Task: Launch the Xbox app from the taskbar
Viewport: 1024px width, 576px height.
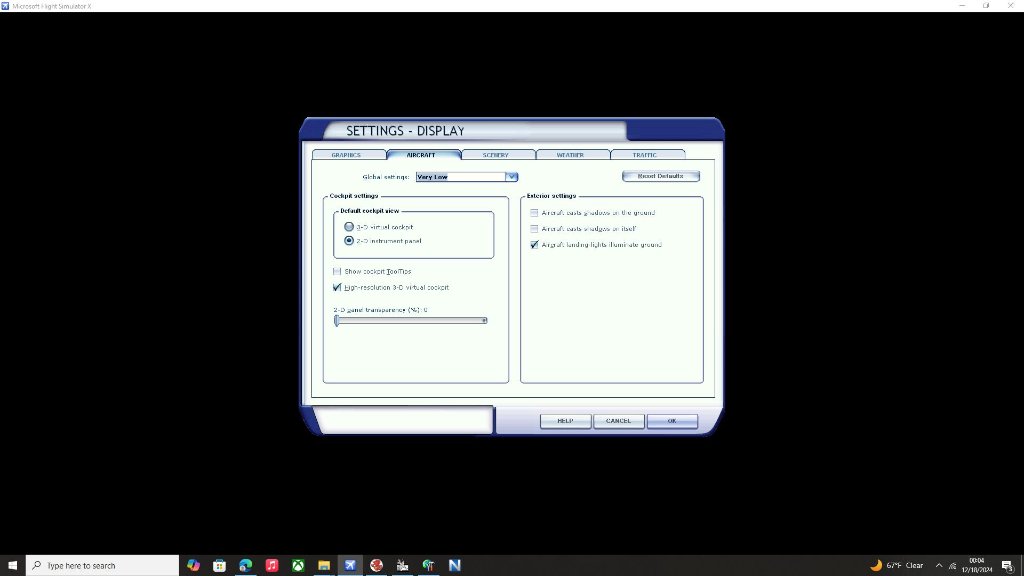Action: click(298, 565)
